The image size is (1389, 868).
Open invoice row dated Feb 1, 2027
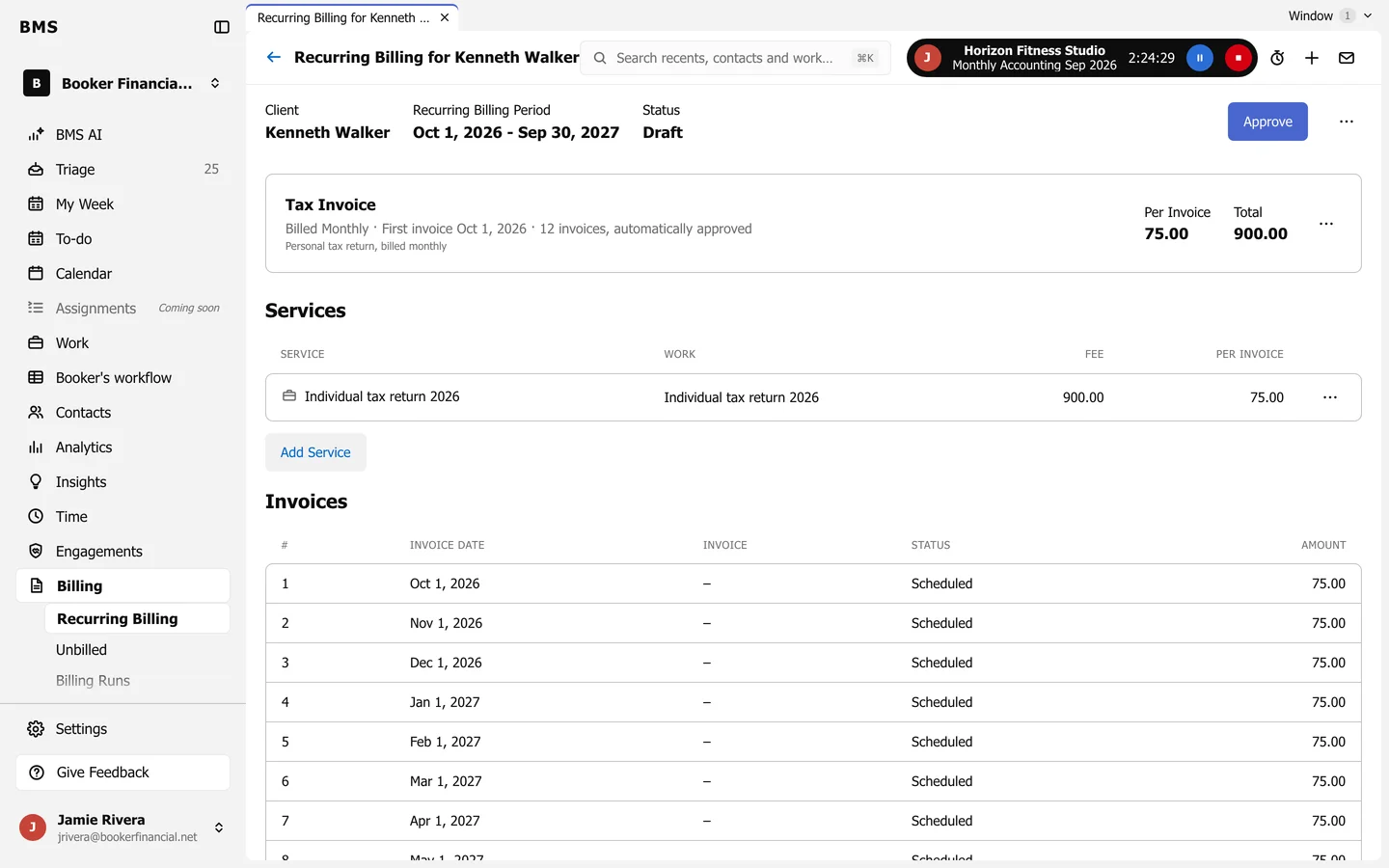813,742
